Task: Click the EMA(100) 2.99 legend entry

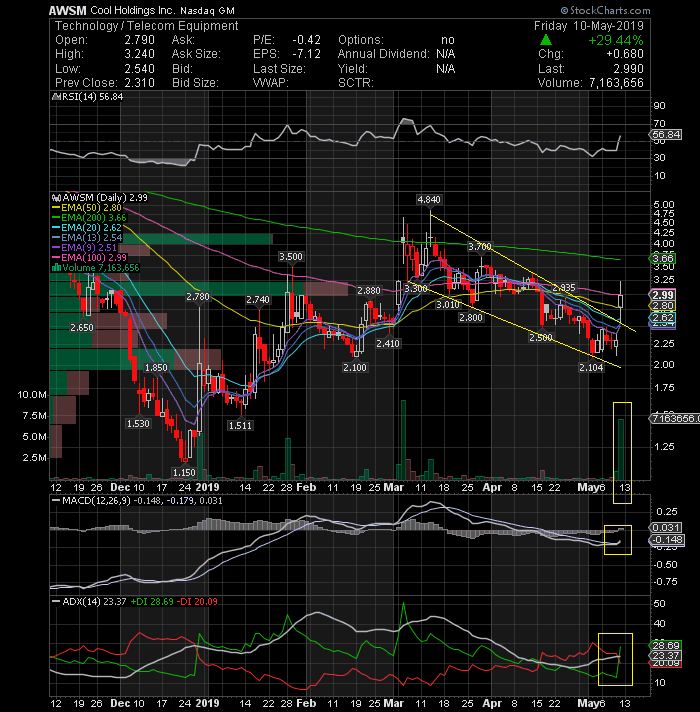Action: (89, 257)
